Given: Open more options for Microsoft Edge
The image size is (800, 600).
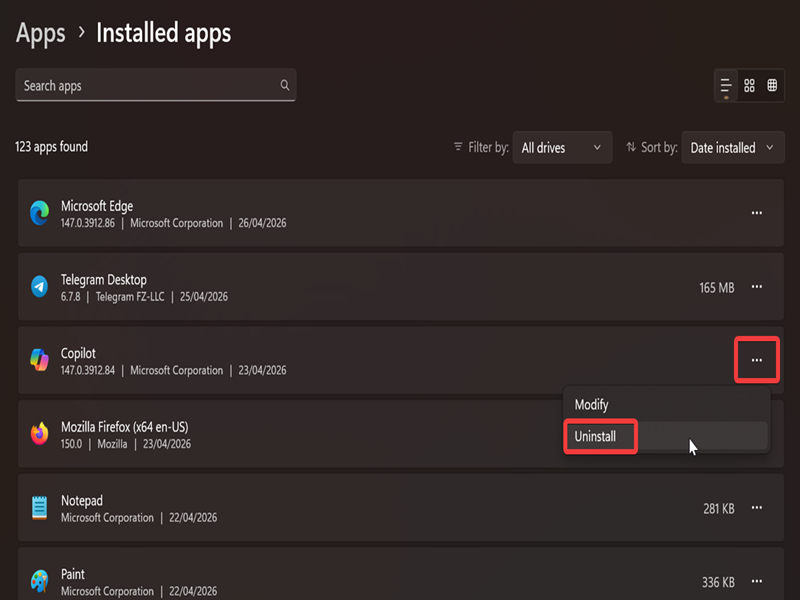Looking at the screenshot, I should (757, 213).
